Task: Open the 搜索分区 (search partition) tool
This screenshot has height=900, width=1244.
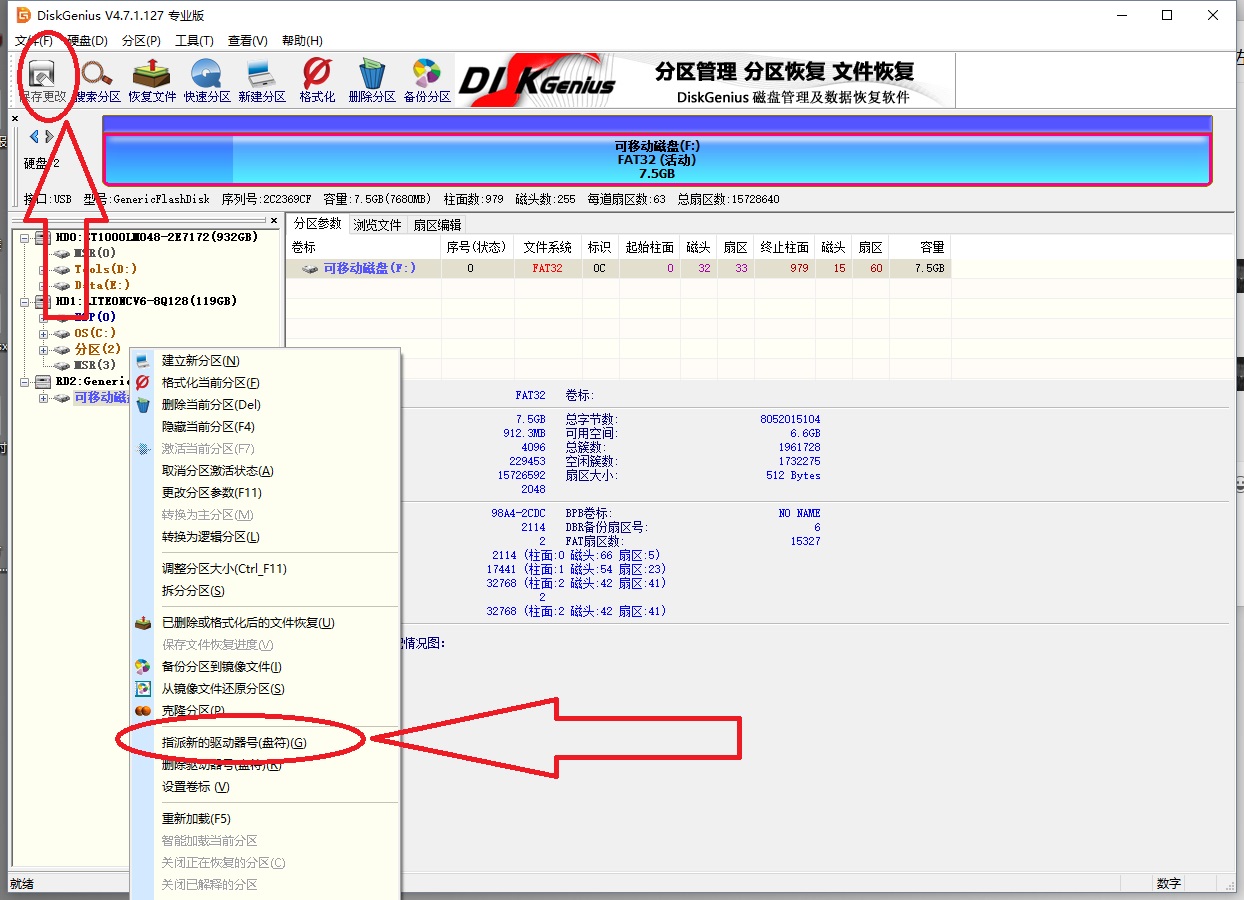Action: point(98,80)
